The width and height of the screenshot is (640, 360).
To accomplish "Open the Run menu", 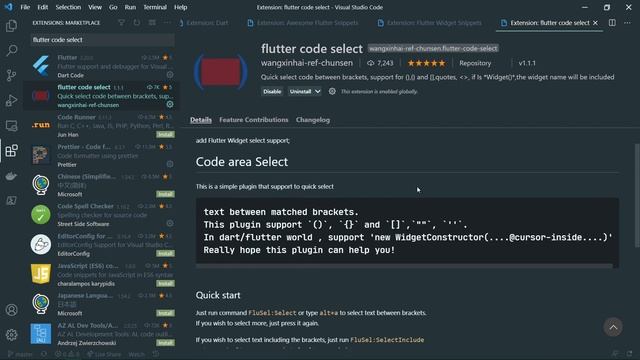I will coord(130,7).
